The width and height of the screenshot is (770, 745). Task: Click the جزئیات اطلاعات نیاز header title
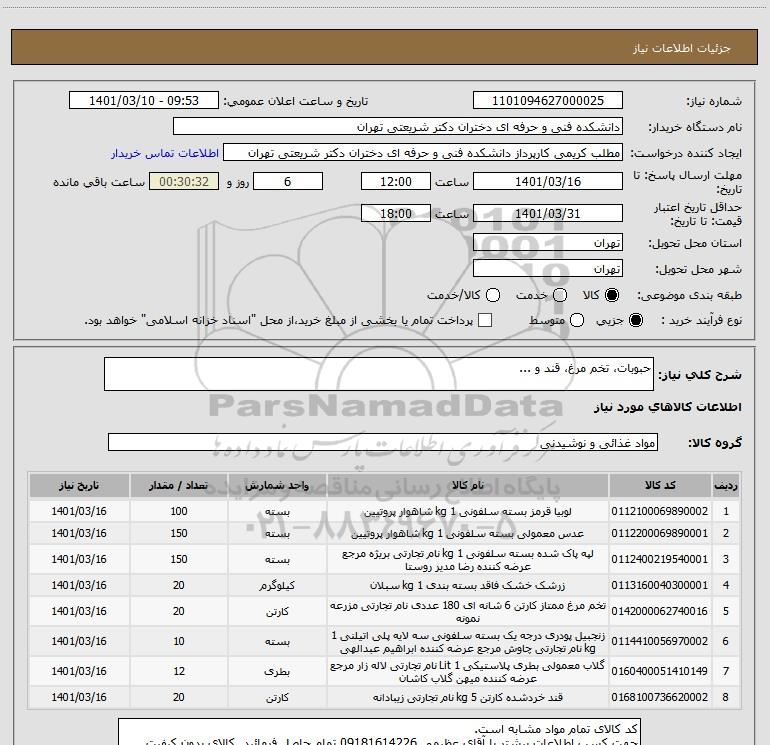point(681,48)
